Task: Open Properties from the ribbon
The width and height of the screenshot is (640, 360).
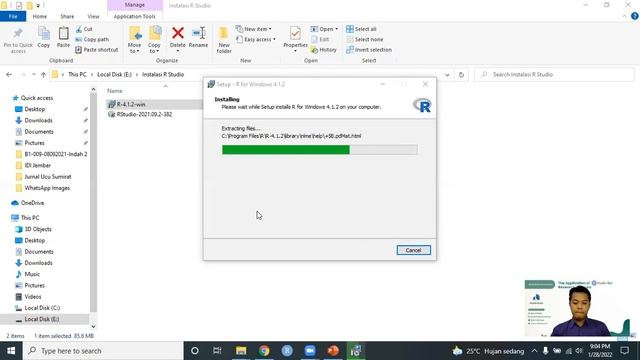Action: coord(295,39)
